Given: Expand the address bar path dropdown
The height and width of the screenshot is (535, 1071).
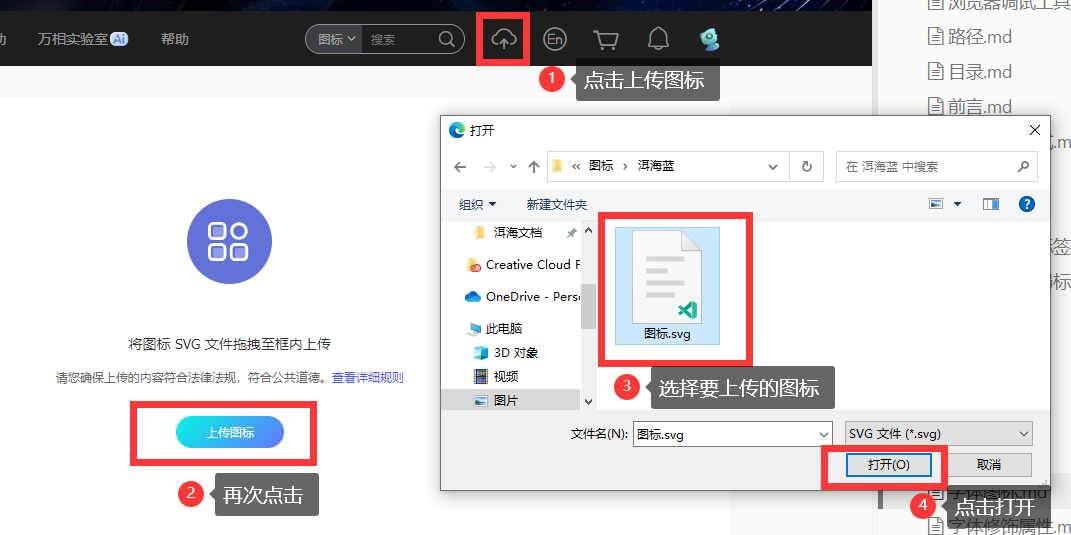Looking at the screenshot, I should click(x=773, y=167).
